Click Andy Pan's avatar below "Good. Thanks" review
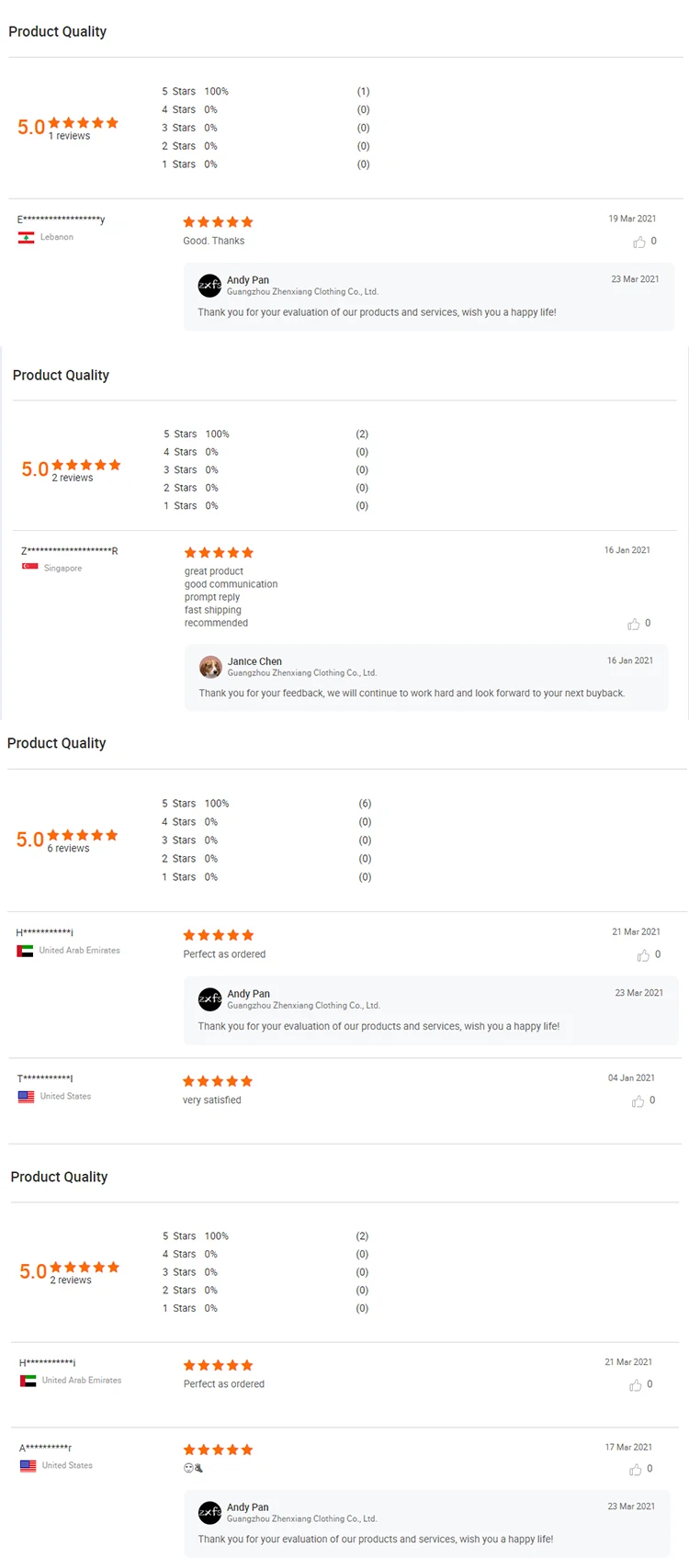Image resolution: width=689 pixels, height=1568 pixels. pos(209,286)
